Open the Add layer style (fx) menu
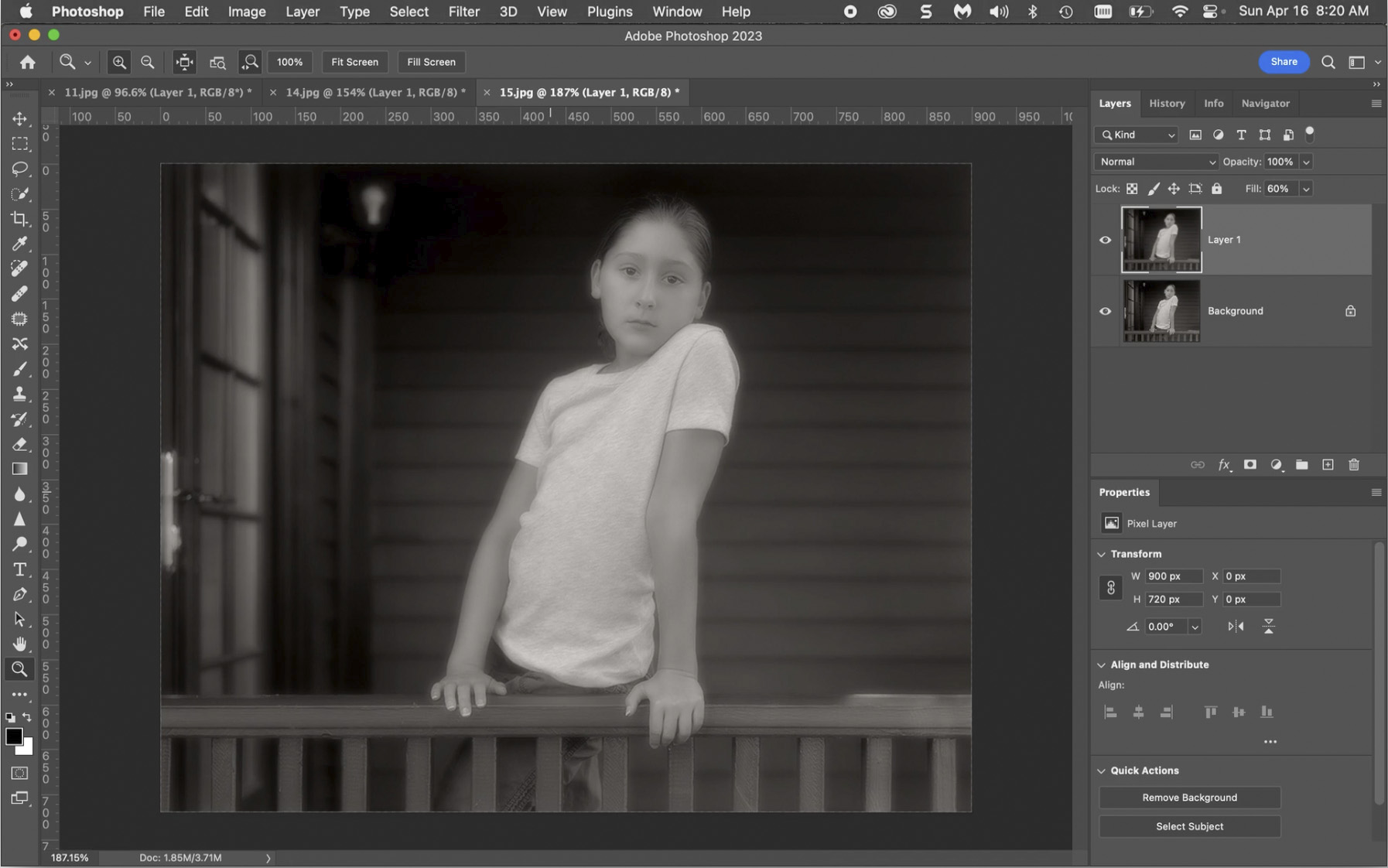The width and height of the screenshot is (1388, 868). click(x=1225, y=465)
